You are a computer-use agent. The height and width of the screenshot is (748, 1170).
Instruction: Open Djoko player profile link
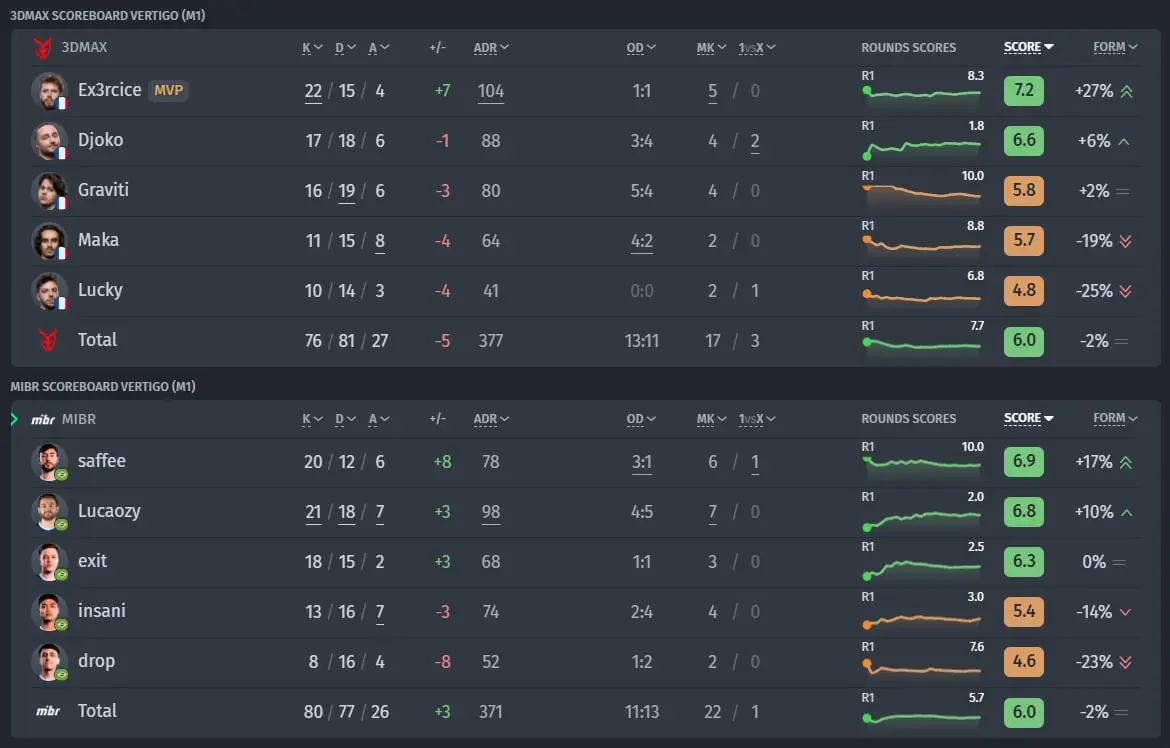(101, 140)
